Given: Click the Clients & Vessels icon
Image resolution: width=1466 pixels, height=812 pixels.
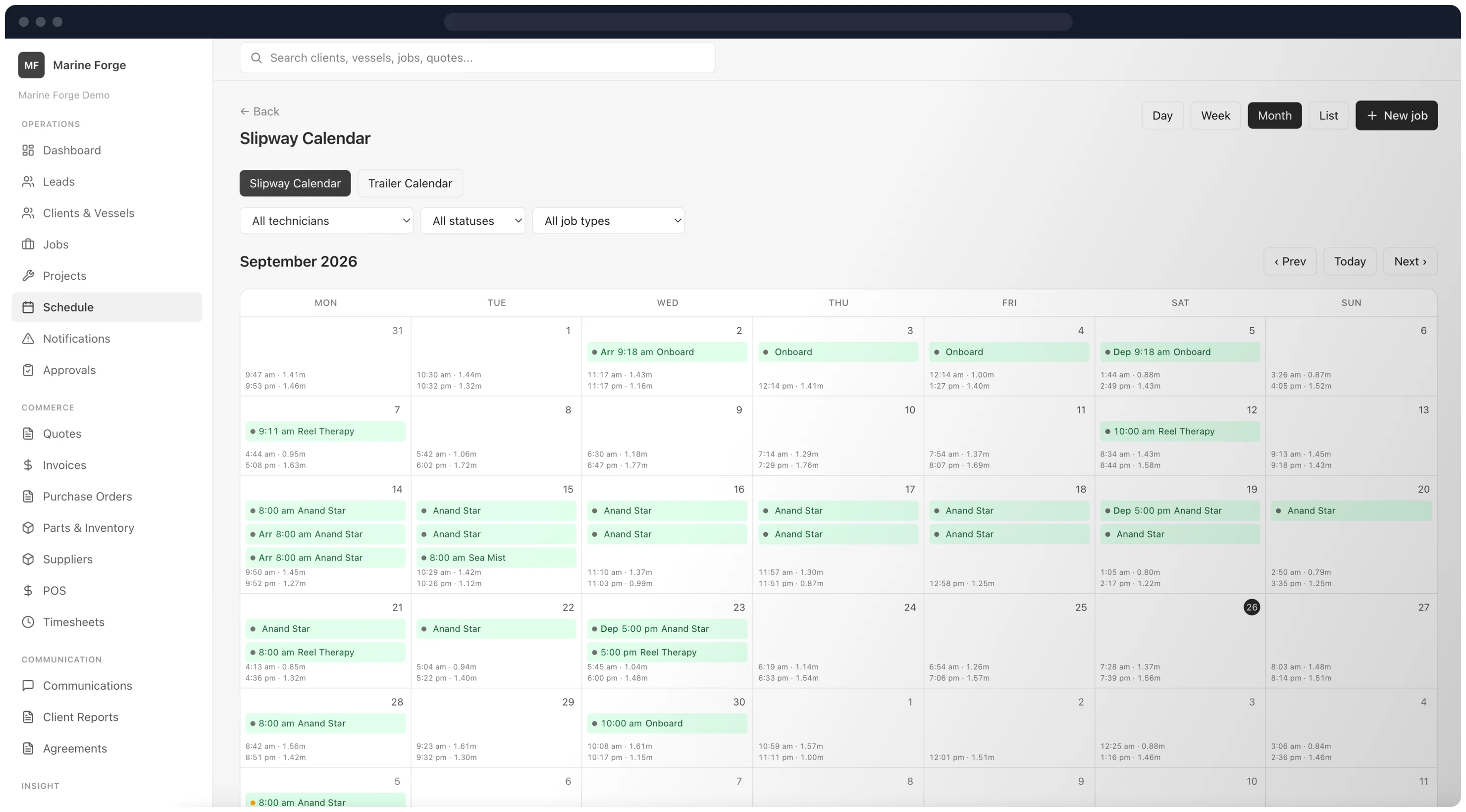Looking at the screenshot, I should (28, 213).
